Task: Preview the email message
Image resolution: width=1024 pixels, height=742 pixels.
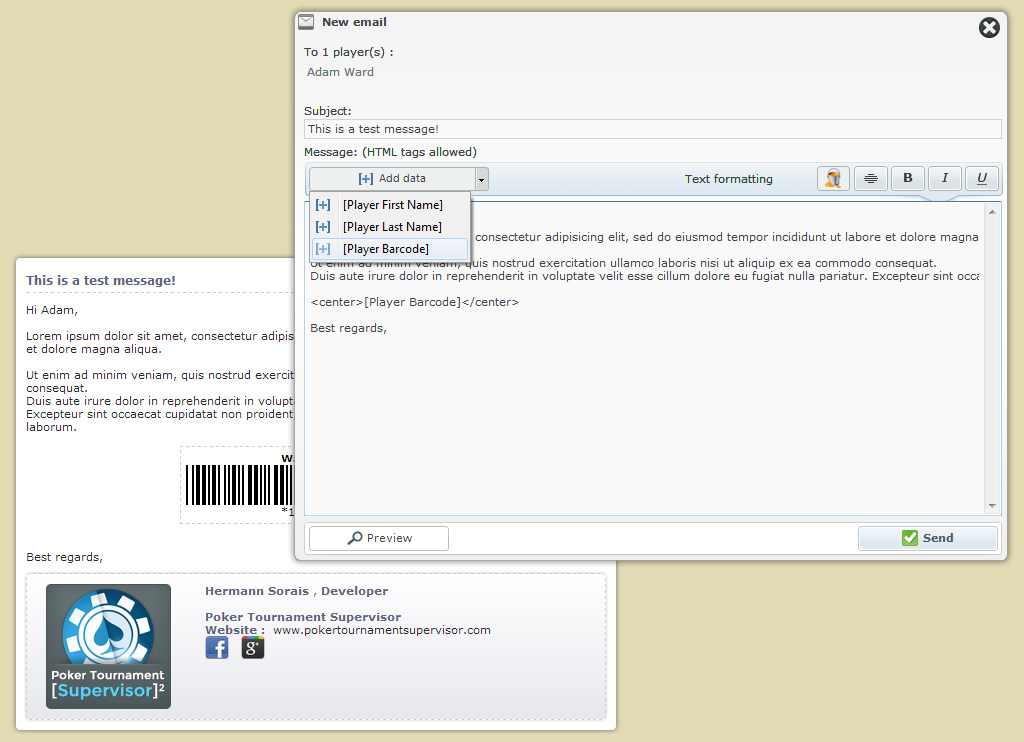Action: click(x=379, y=538)
